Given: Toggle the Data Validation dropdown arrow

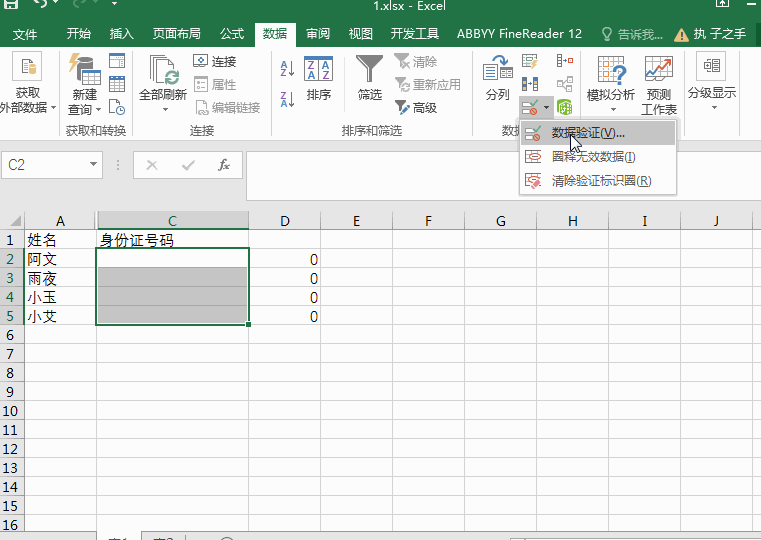Looking at the screenshot, I should (546, 107).
